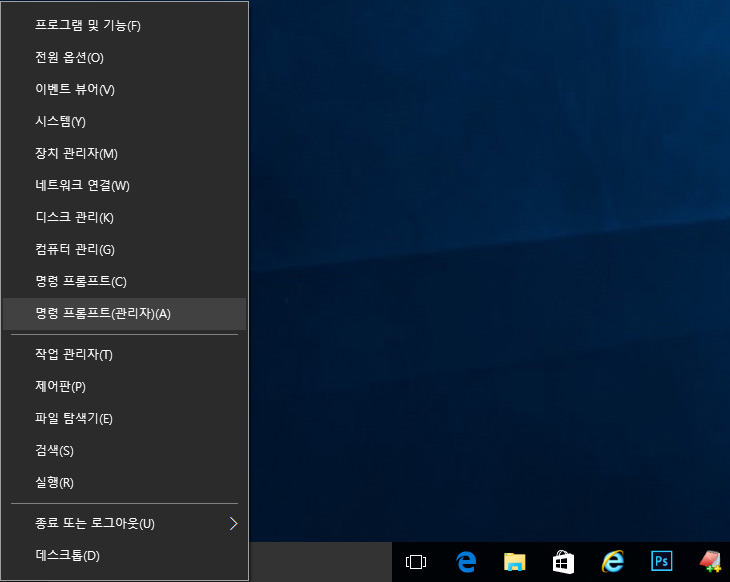The image size is (730, 582).
Task: Open Internet Explorer taskbar icon
Action: click(x=613, y=562)
